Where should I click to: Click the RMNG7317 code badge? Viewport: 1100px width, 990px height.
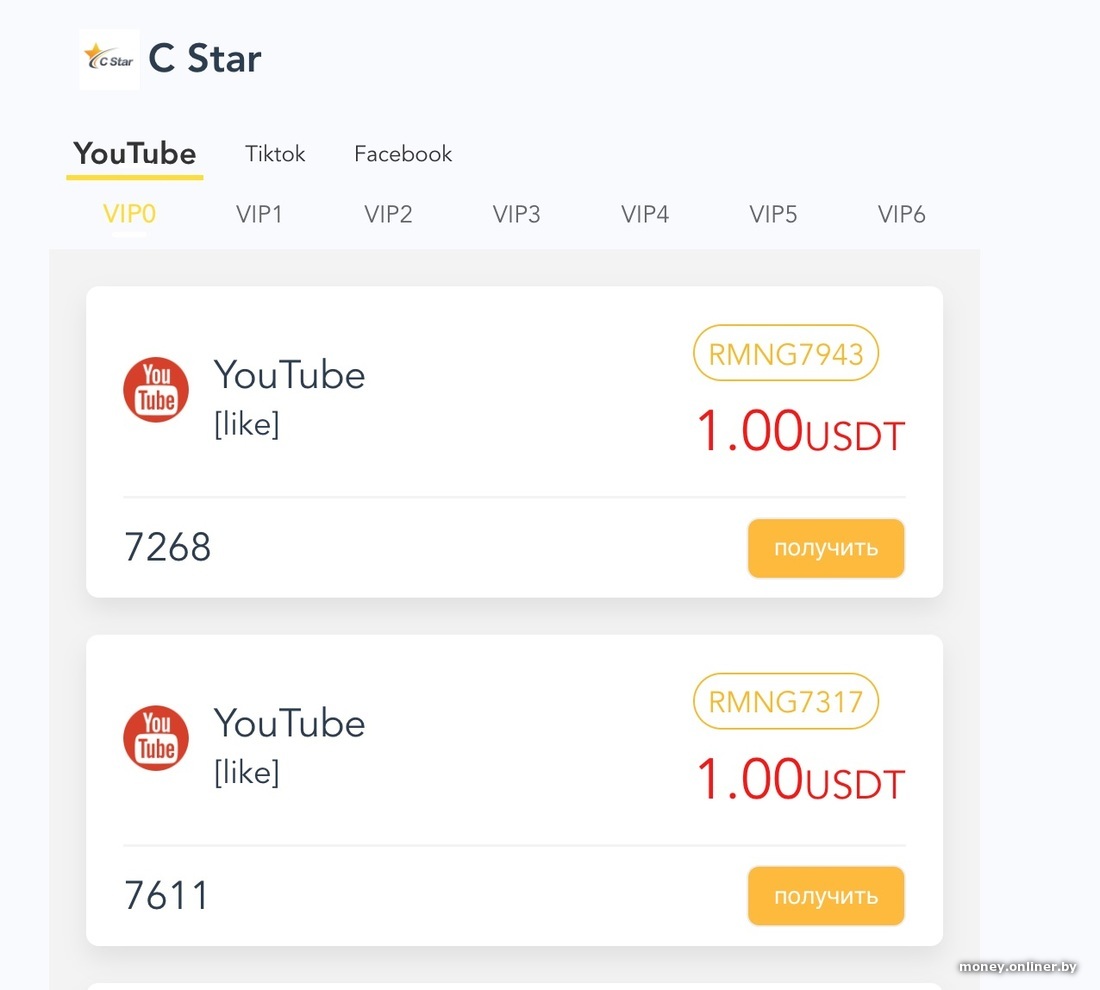(786, 701)
